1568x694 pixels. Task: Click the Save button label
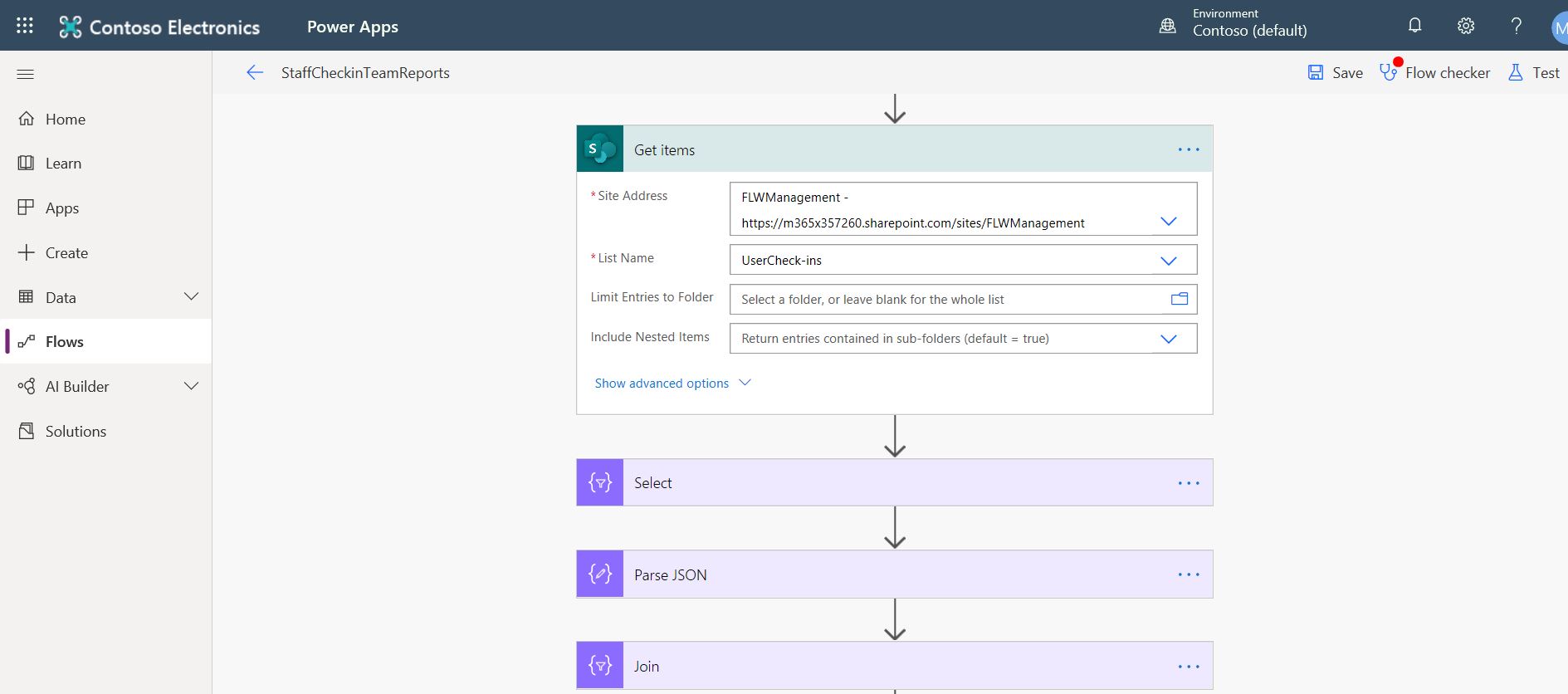pyautogui.click(x=1347, y=73)
